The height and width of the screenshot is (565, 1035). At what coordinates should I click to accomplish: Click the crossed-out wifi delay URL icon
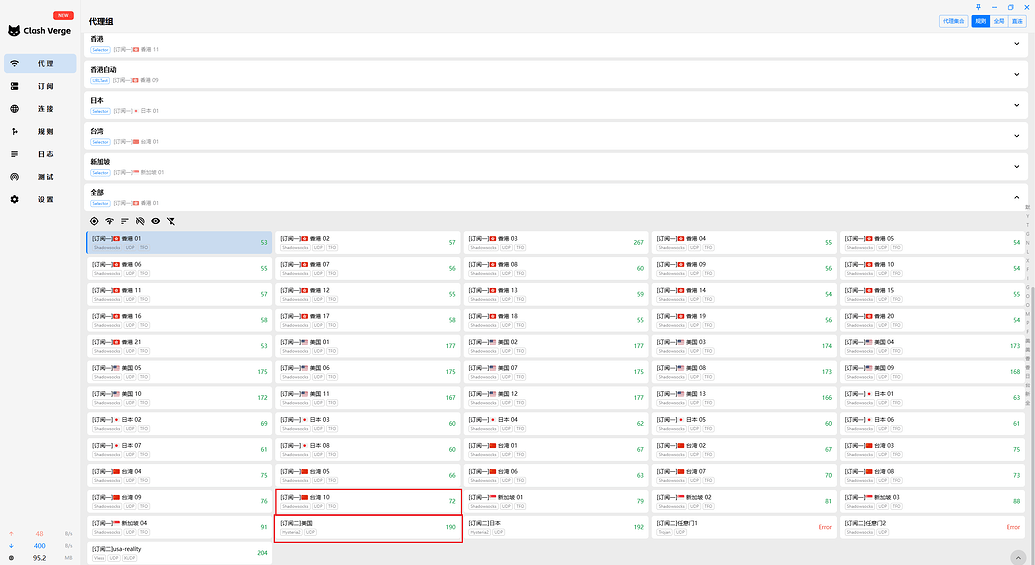pos(140,221)
